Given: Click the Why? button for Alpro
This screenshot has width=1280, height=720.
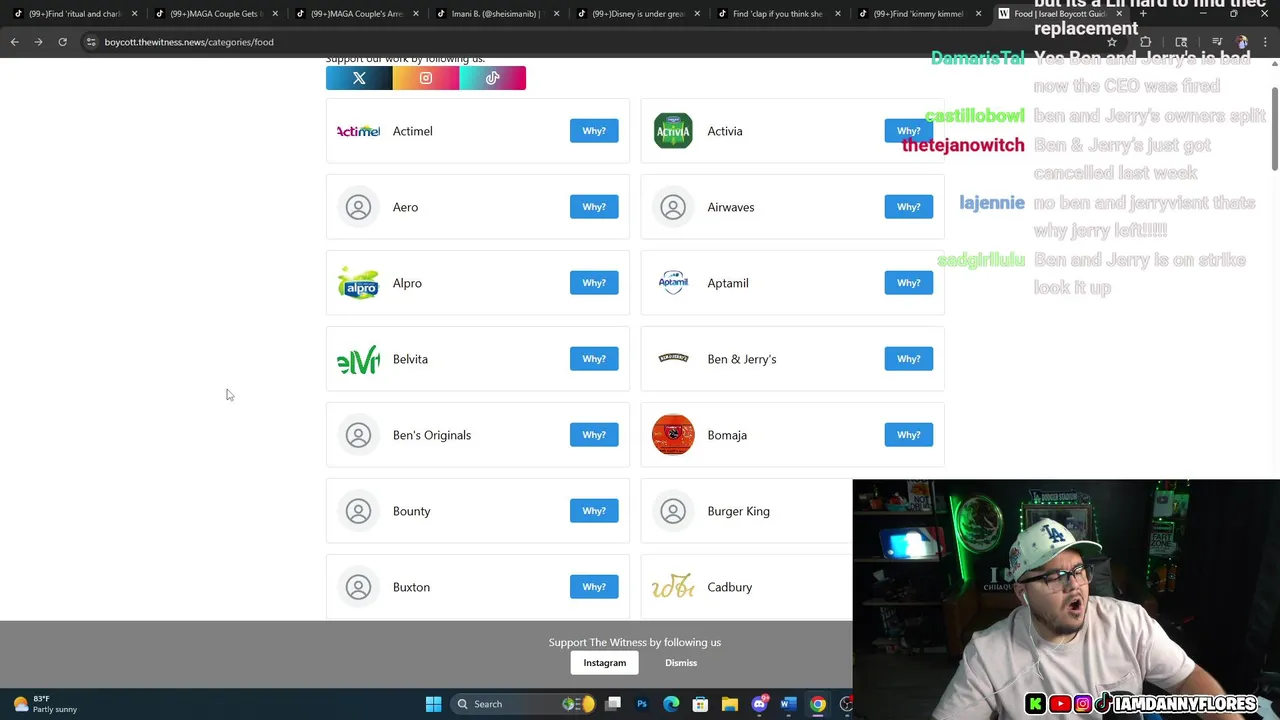Looking at the screenshot, I should (x=594, y=283).
